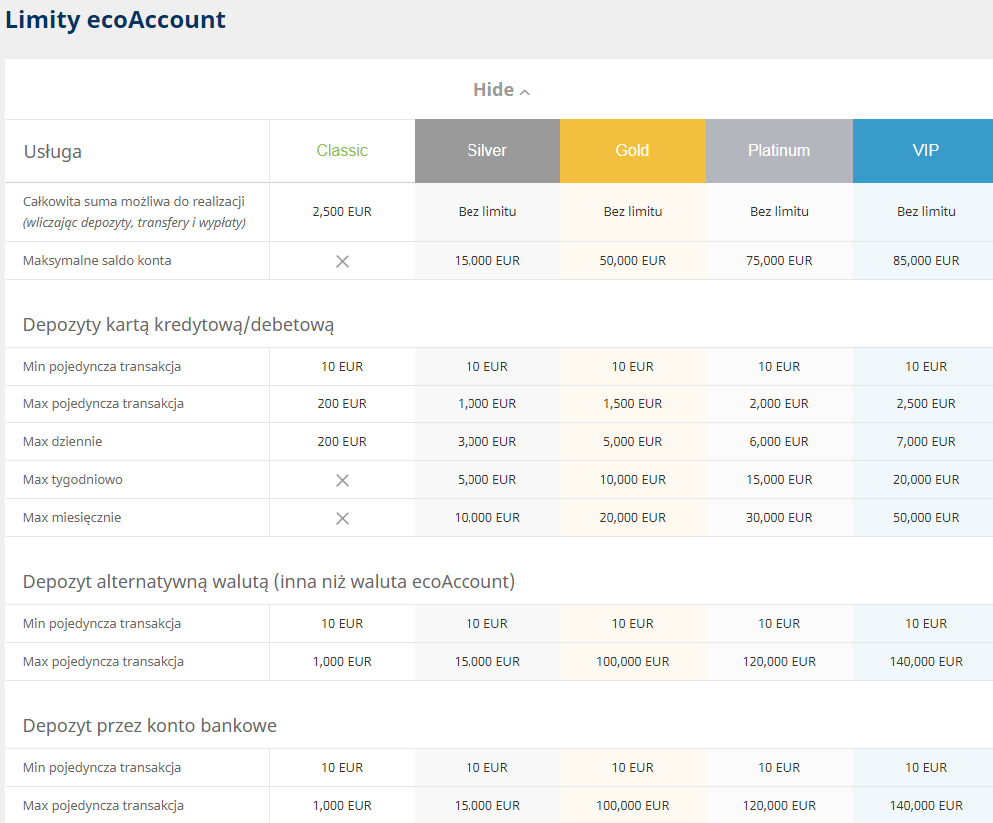This screenshot has height=823, width=993.
Task: Click the X icon in Maksymalne saldo konta row
Action: pos(342,261)
